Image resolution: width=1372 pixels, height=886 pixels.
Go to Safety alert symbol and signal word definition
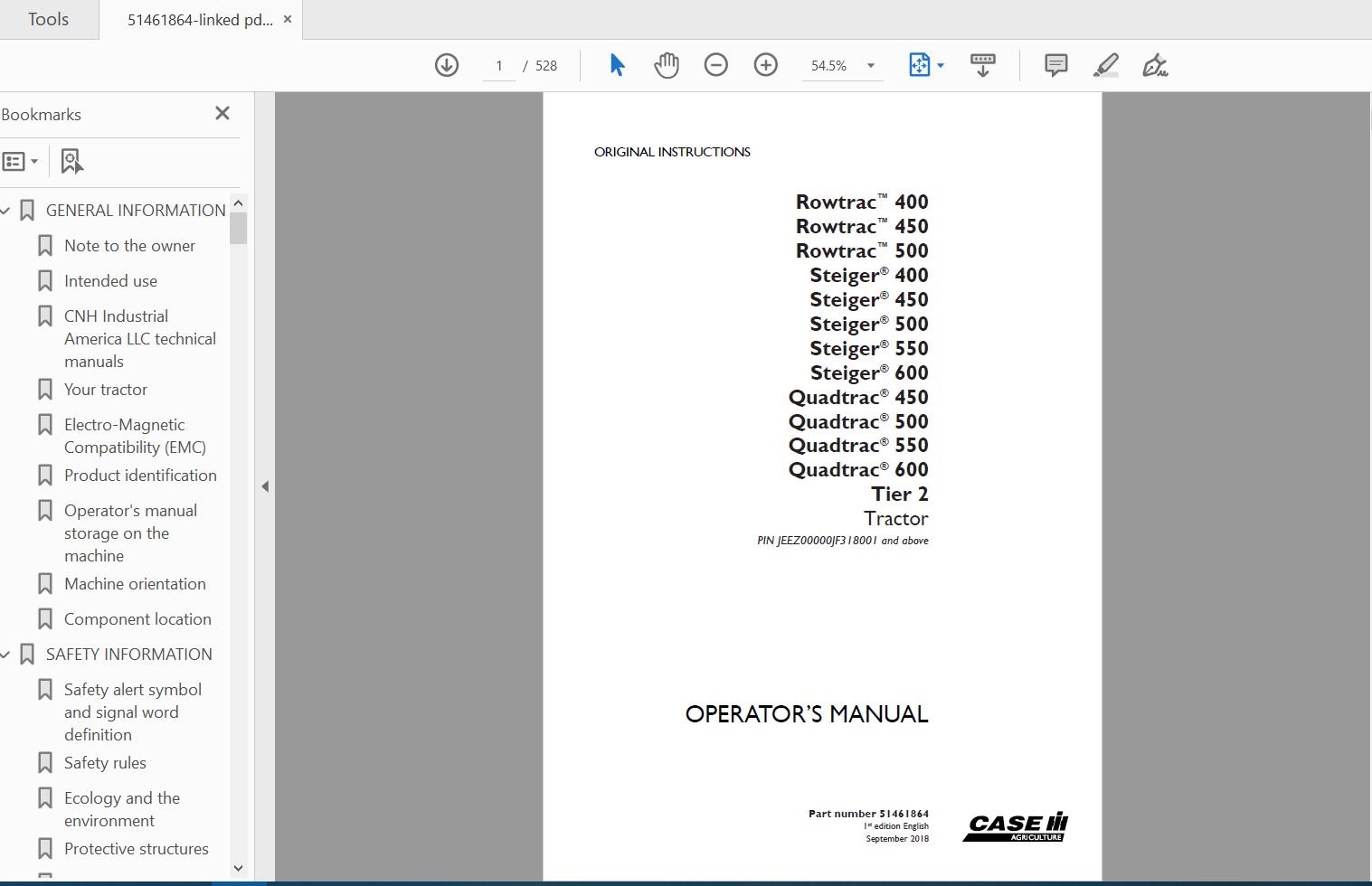click(x=133, y=712)
